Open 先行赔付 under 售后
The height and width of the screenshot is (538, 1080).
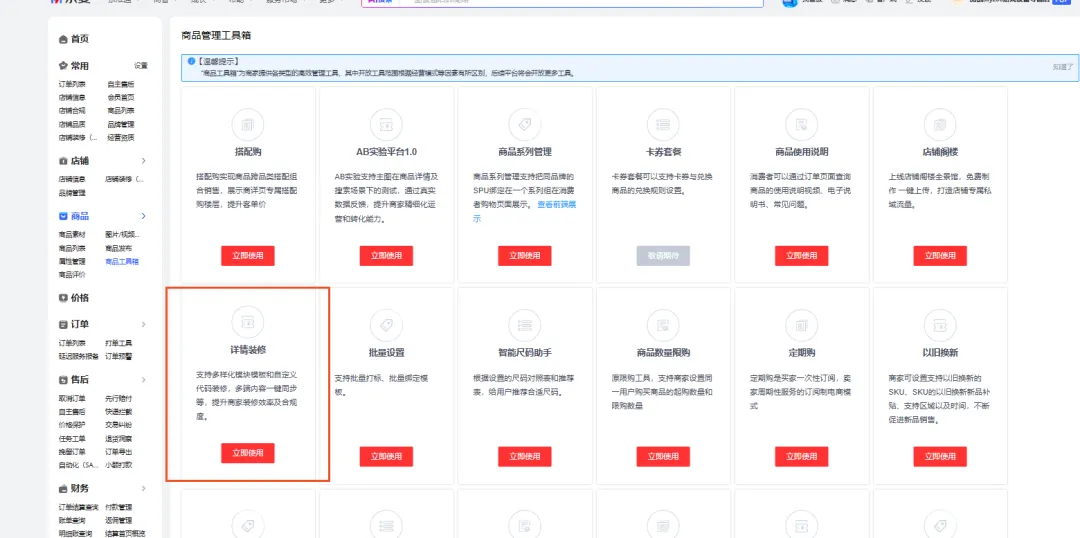[118, 398]
